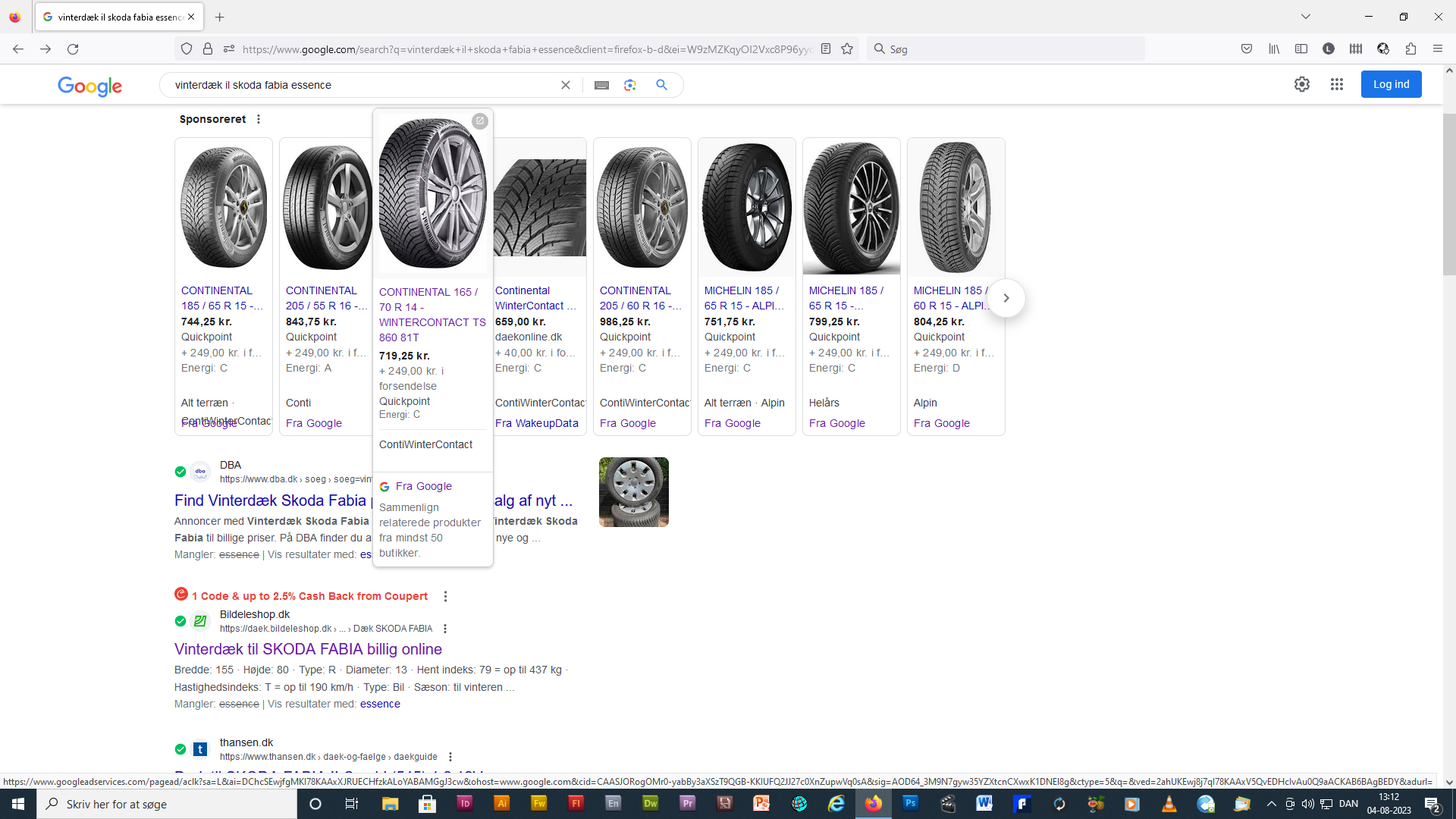Viewport: 1456px width, 819px height.
Task: Click Fra Google in expanded card
Action: click(424, 486)
